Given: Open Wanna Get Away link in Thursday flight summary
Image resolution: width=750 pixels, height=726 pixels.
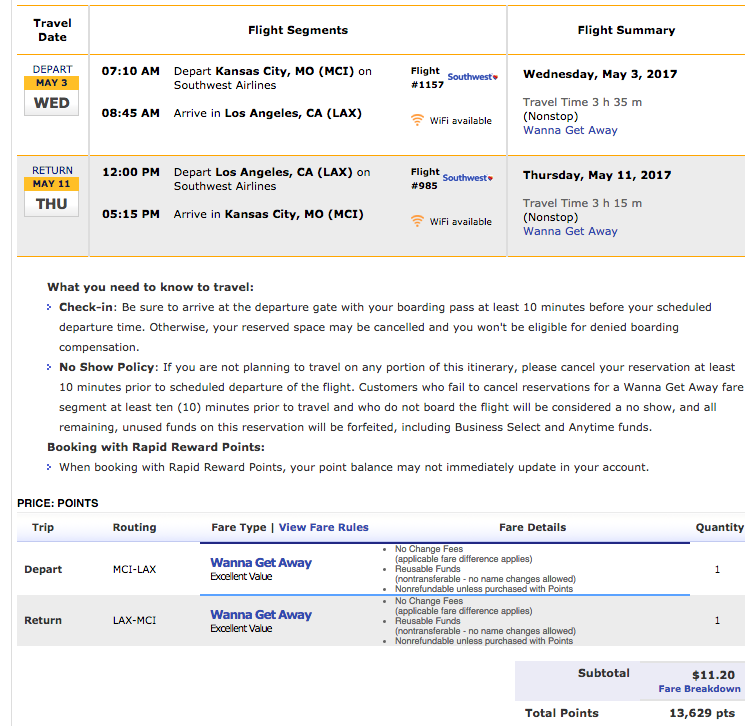Looking at the screenshot, I should coord(570,231).
